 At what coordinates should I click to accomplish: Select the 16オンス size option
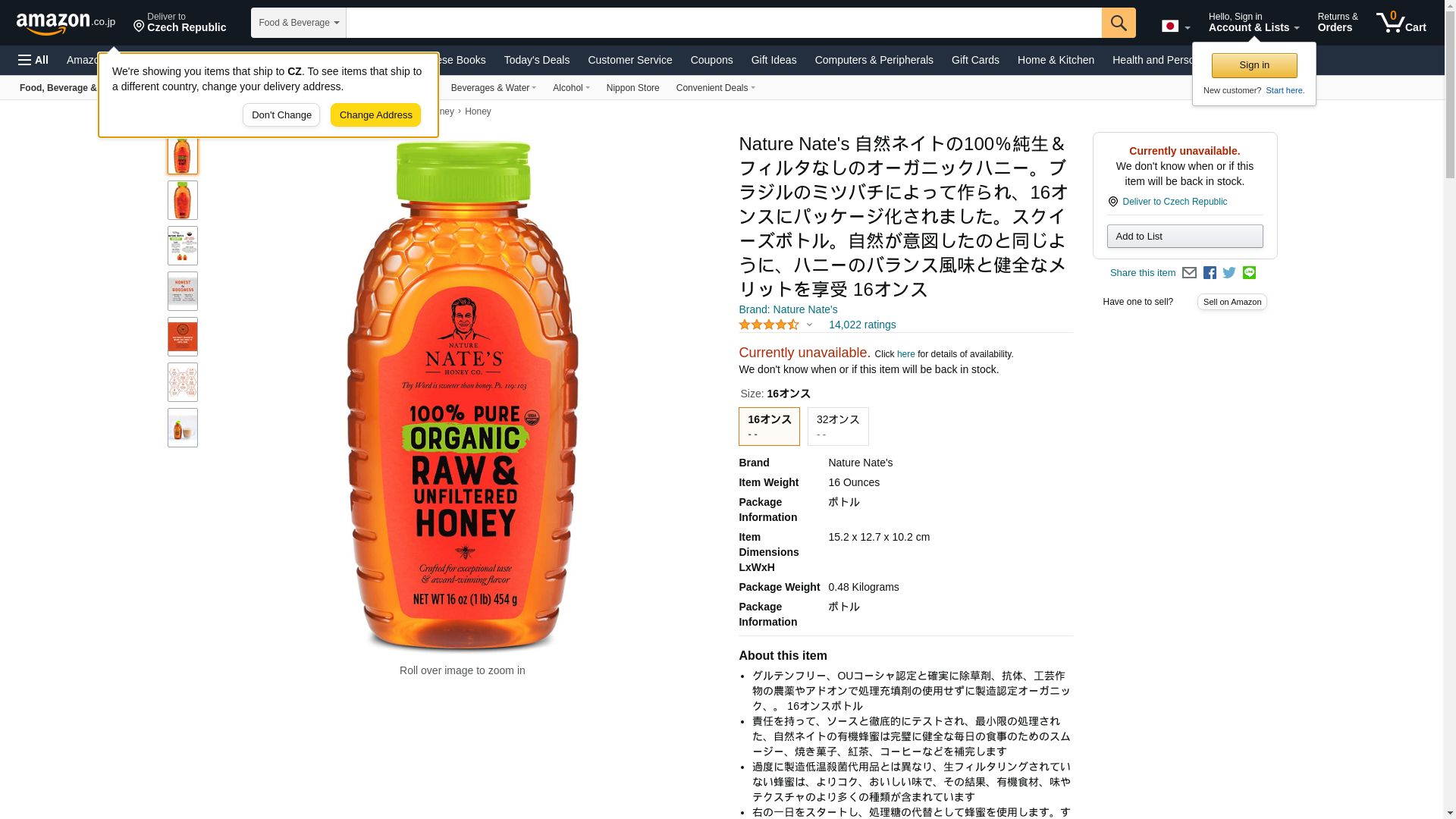tap(769, 426)
